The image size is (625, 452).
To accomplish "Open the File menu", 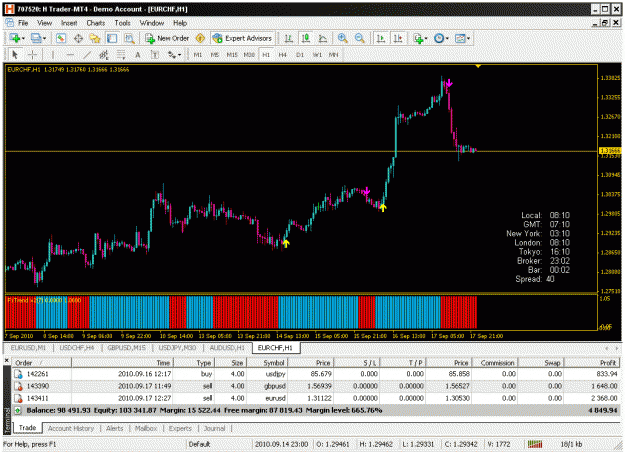I will coord(23,23).
